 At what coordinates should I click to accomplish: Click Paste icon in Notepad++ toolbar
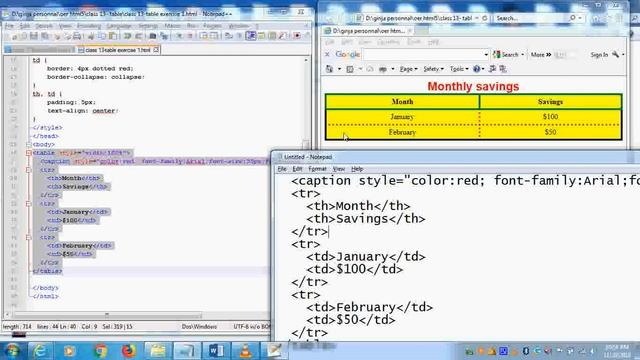(113, 36)
